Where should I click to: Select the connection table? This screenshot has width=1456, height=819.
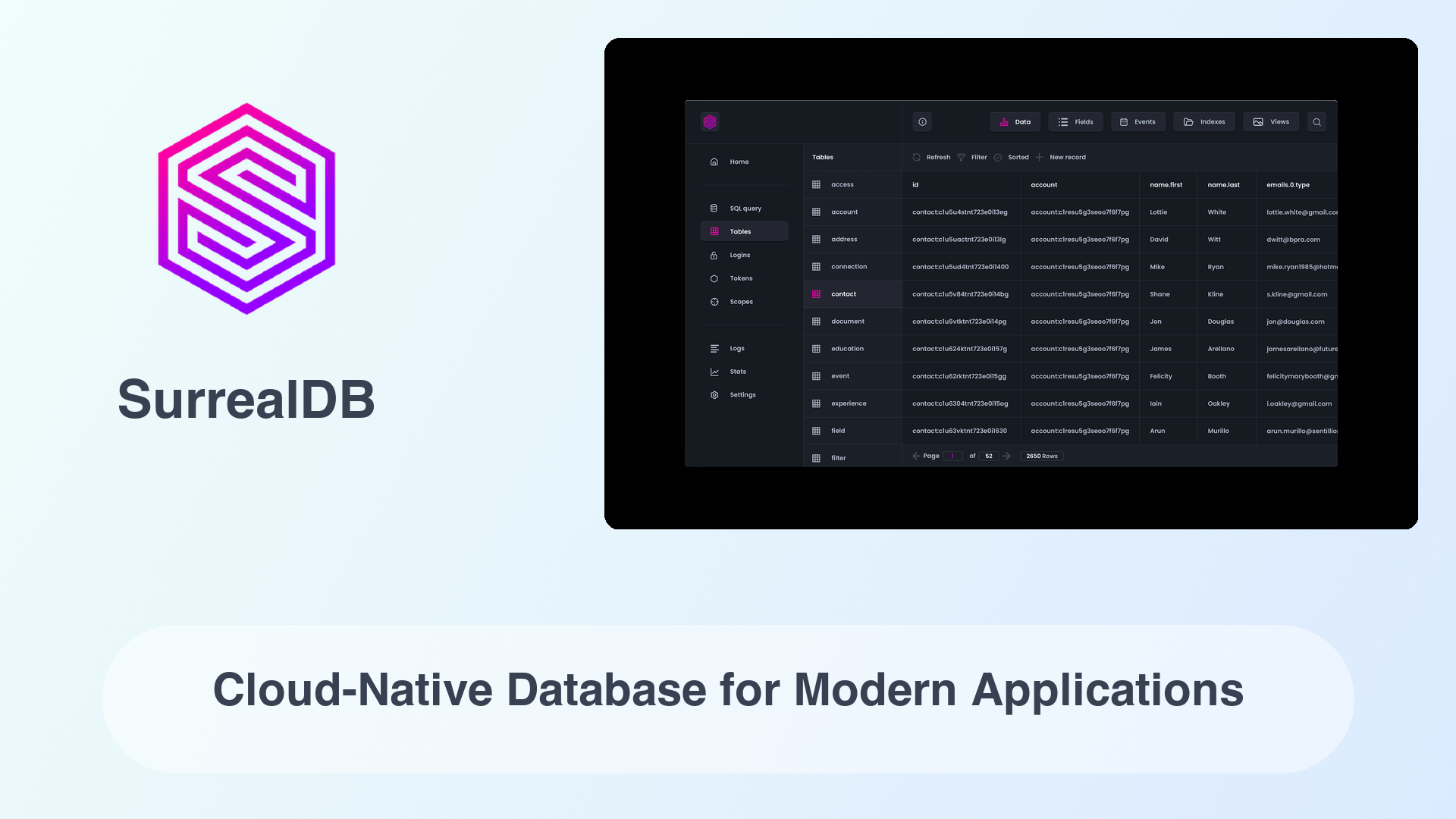point(852,266)
